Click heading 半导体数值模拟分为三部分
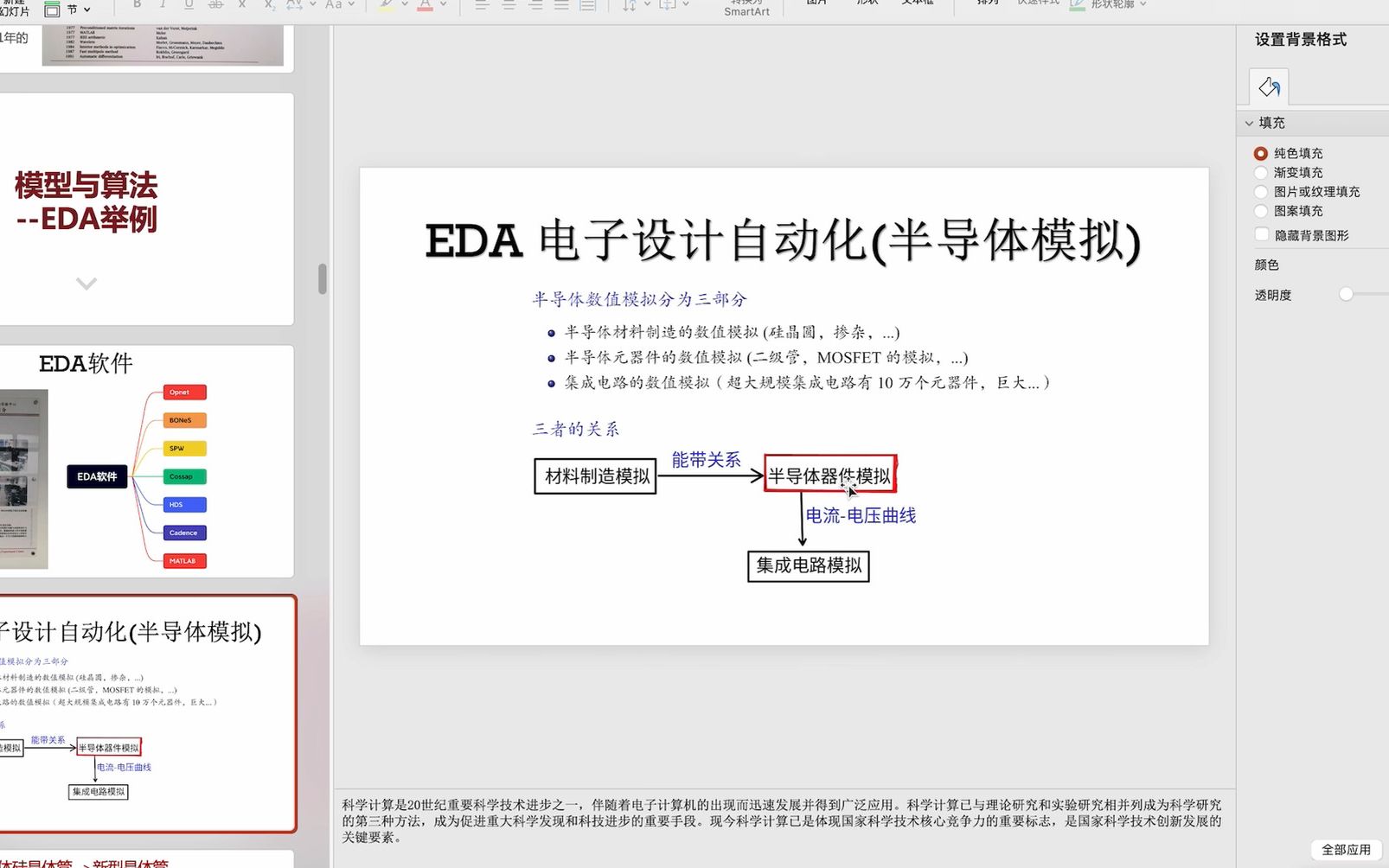Viewport: 1389px width, 868px height. [639, 299]
